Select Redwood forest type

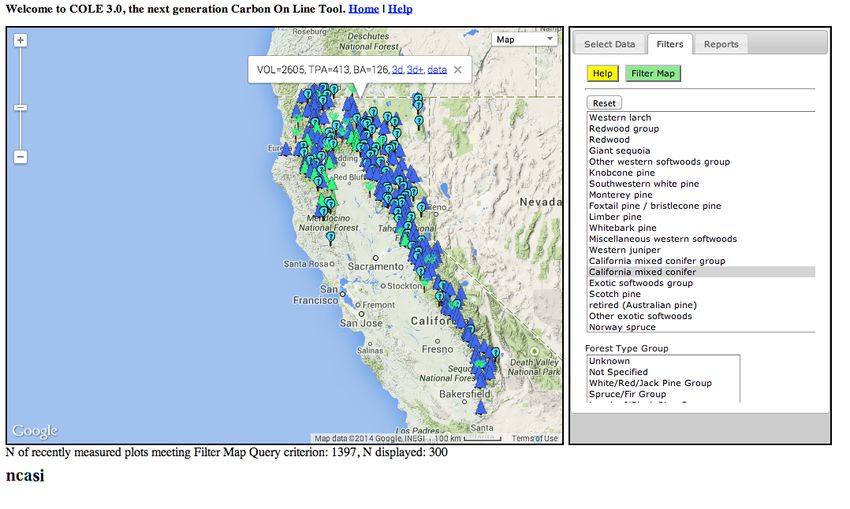coord(701,139)
